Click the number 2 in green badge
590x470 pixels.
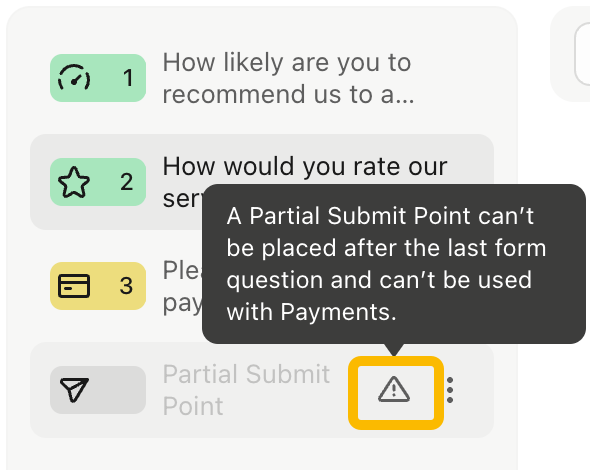tap(126, 182)
